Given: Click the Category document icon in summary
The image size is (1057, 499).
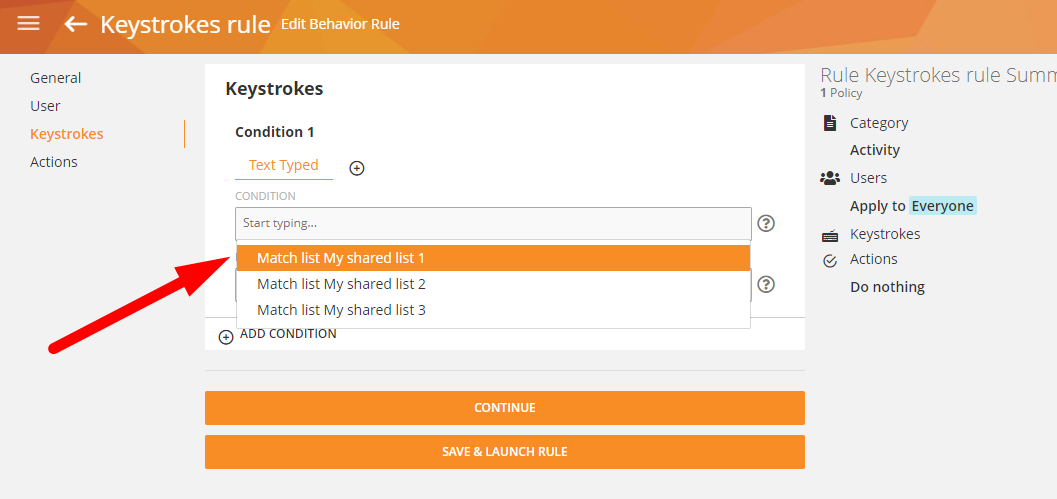Looking at the screenshot, I should coord(829,123).
